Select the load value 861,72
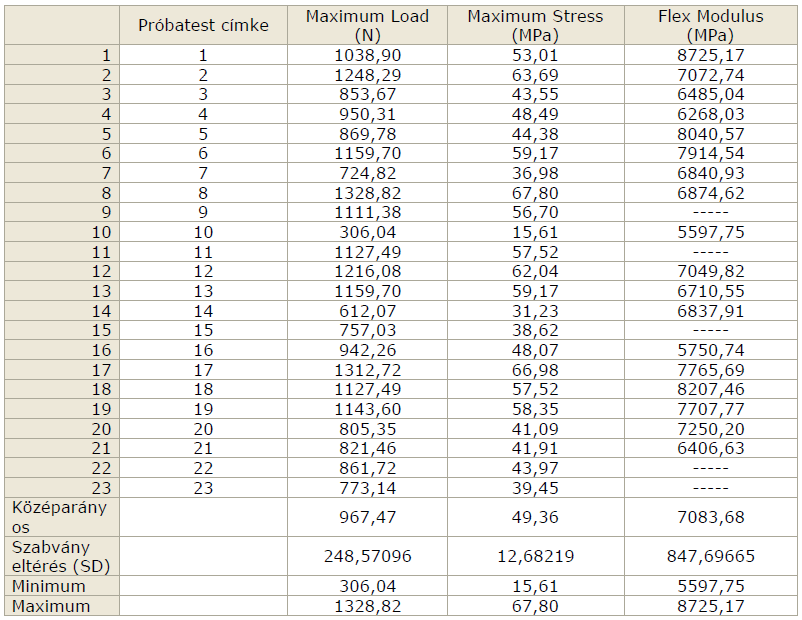The image size is (802, 620). tap(367, 469)
